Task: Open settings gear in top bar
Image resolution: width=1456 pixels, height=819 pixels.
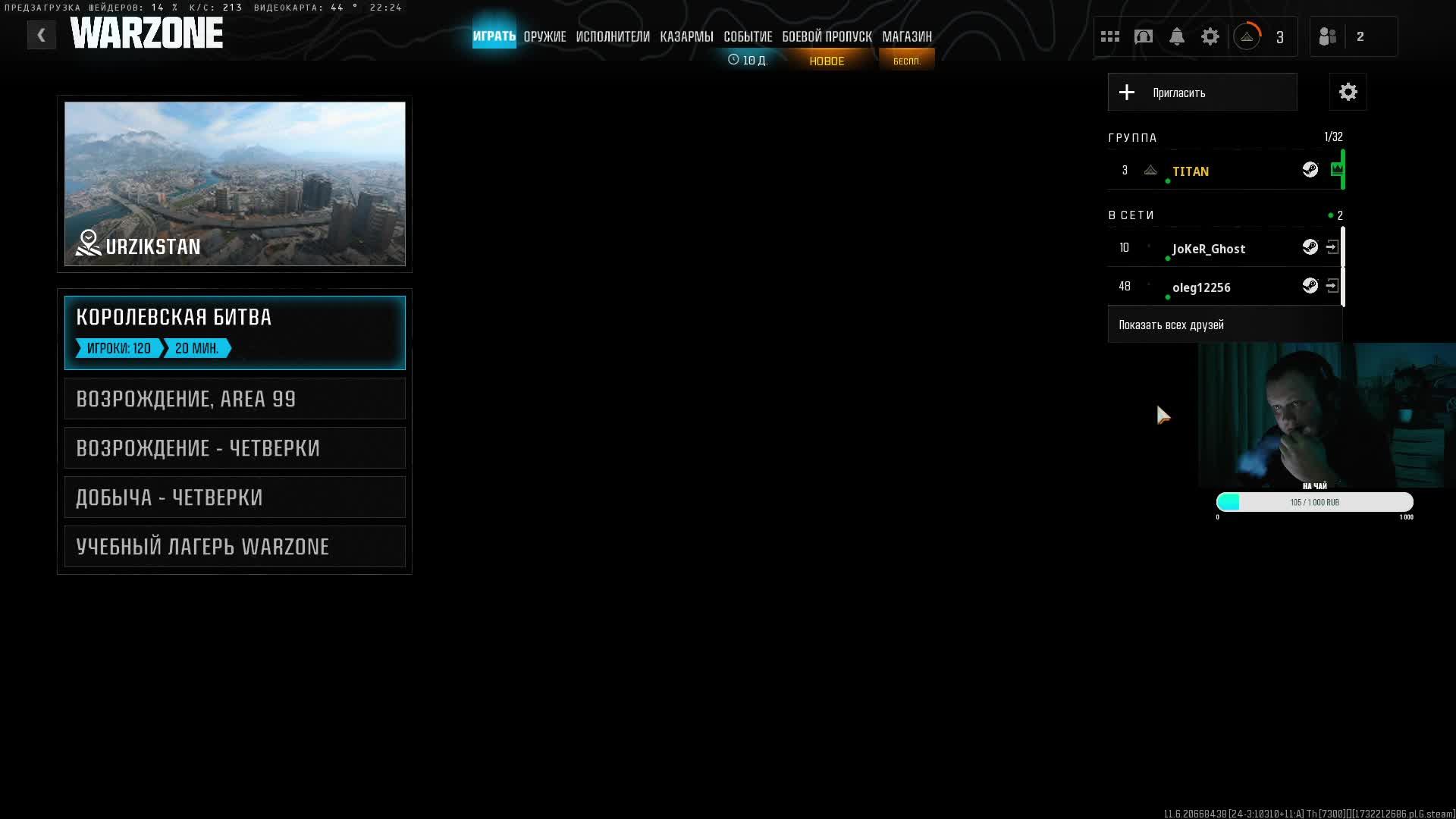Action: click(x=1210, y=36)
